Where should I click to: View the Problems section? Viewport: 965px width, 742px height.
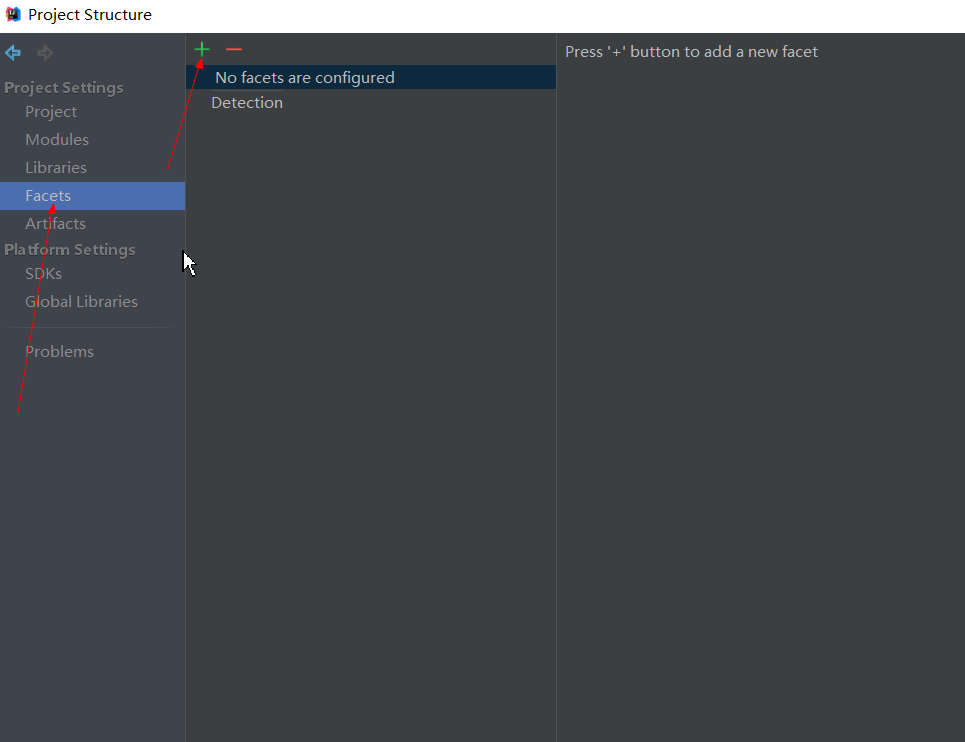click(59, 352)
